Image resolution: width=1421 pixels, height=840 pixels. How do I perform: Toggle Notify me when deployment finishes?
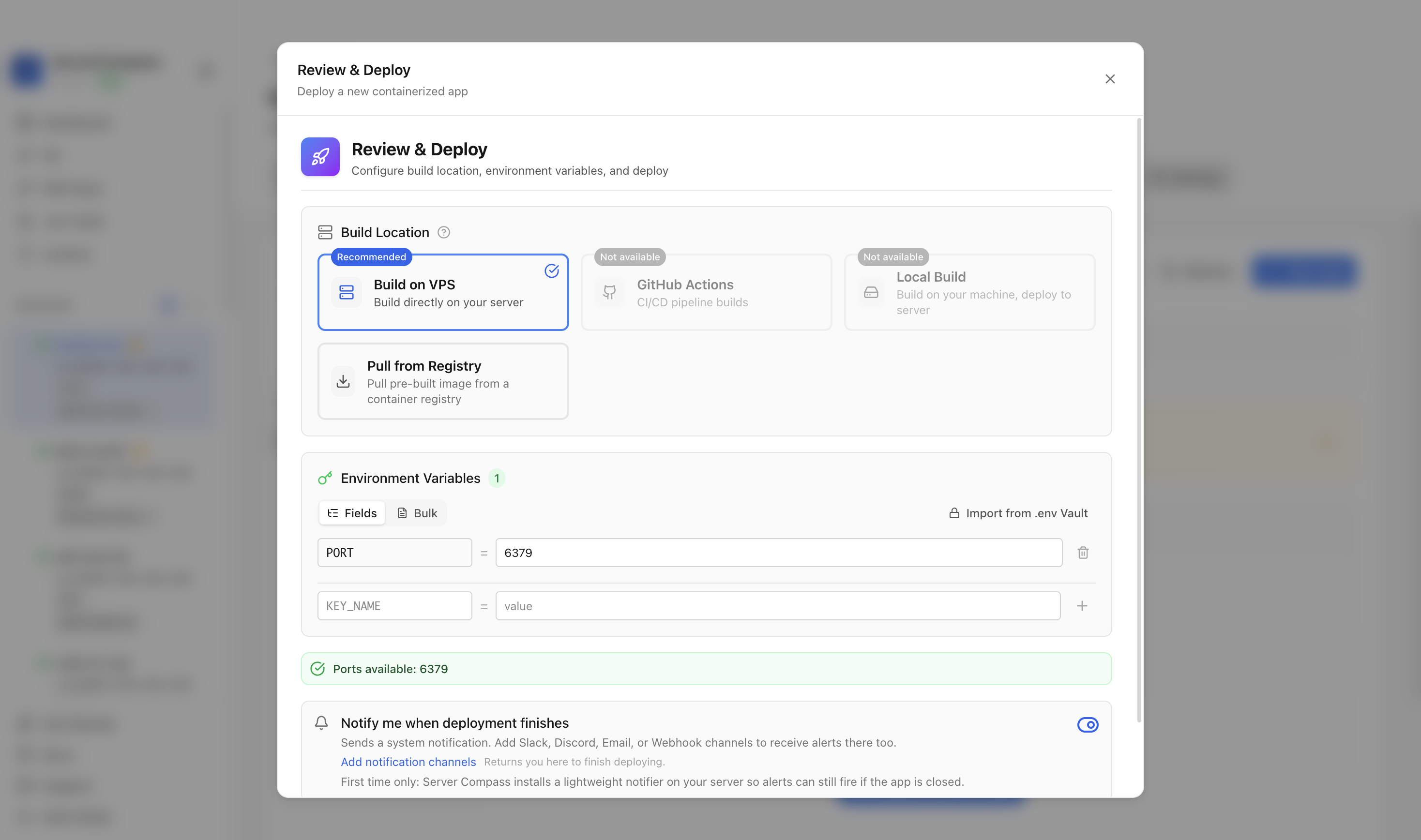tap(1088, 724)
